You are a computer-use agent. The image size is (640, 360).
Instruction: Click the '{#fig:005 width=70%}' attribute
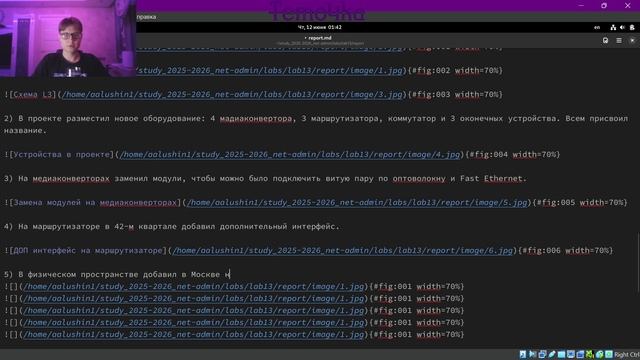[580, 202]
